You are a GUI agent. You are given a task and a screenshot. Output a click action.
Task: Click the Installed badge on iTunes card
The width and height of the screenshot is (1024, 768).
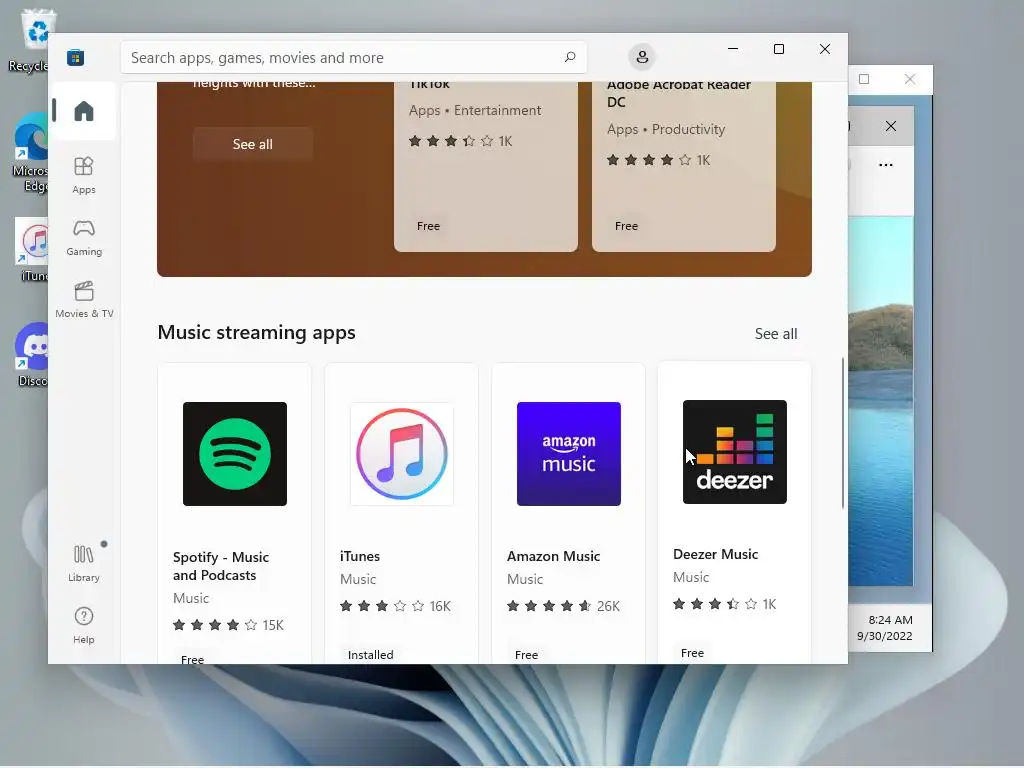tap(370, 654)
